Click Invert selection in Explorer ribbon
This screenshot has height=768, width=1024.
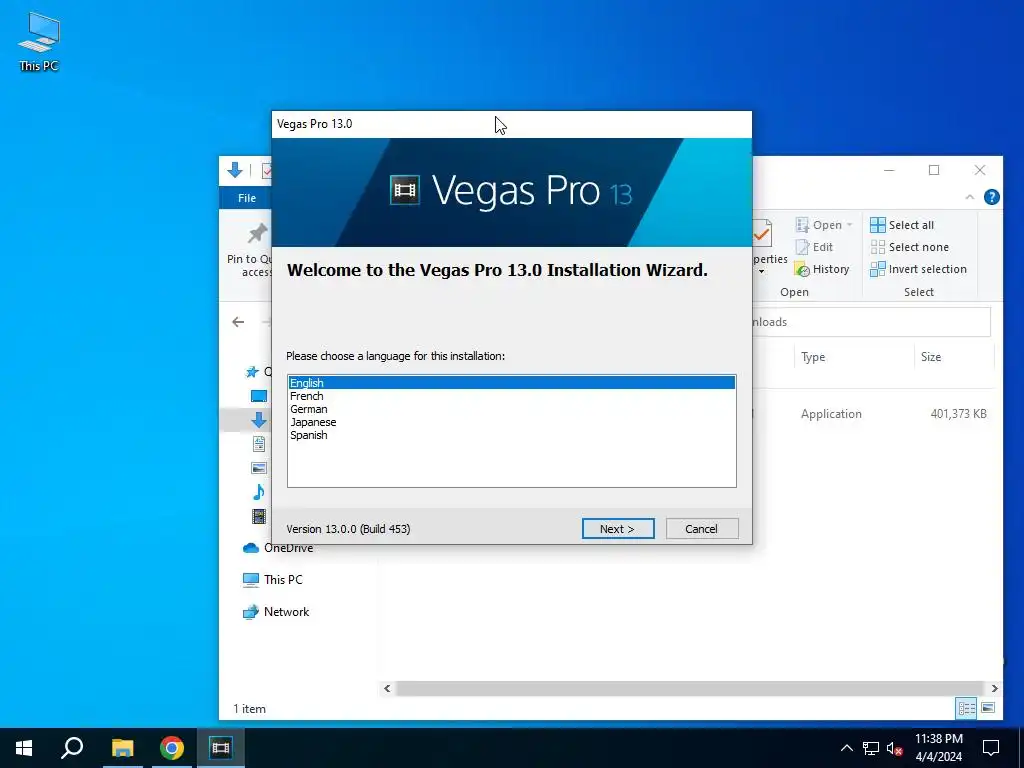pyautogui.click(x=918, y=269)
